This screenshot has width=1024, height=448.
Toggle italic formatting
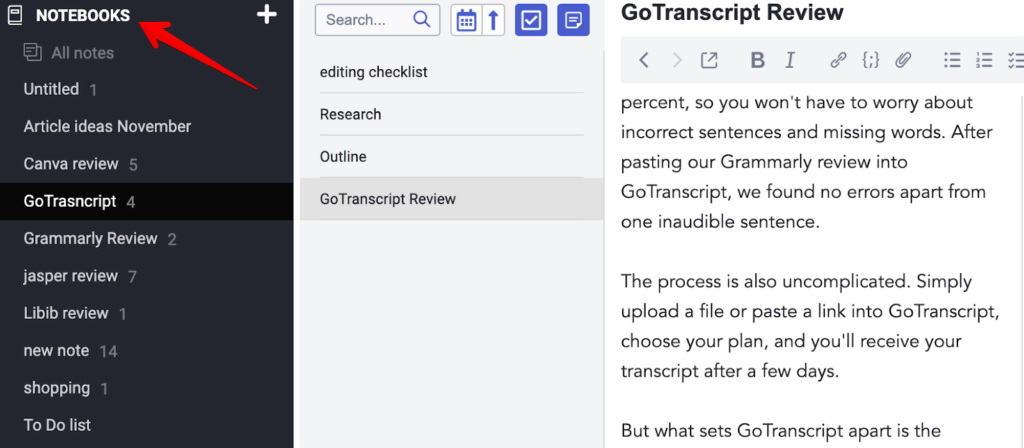click(x=790, y=61)
